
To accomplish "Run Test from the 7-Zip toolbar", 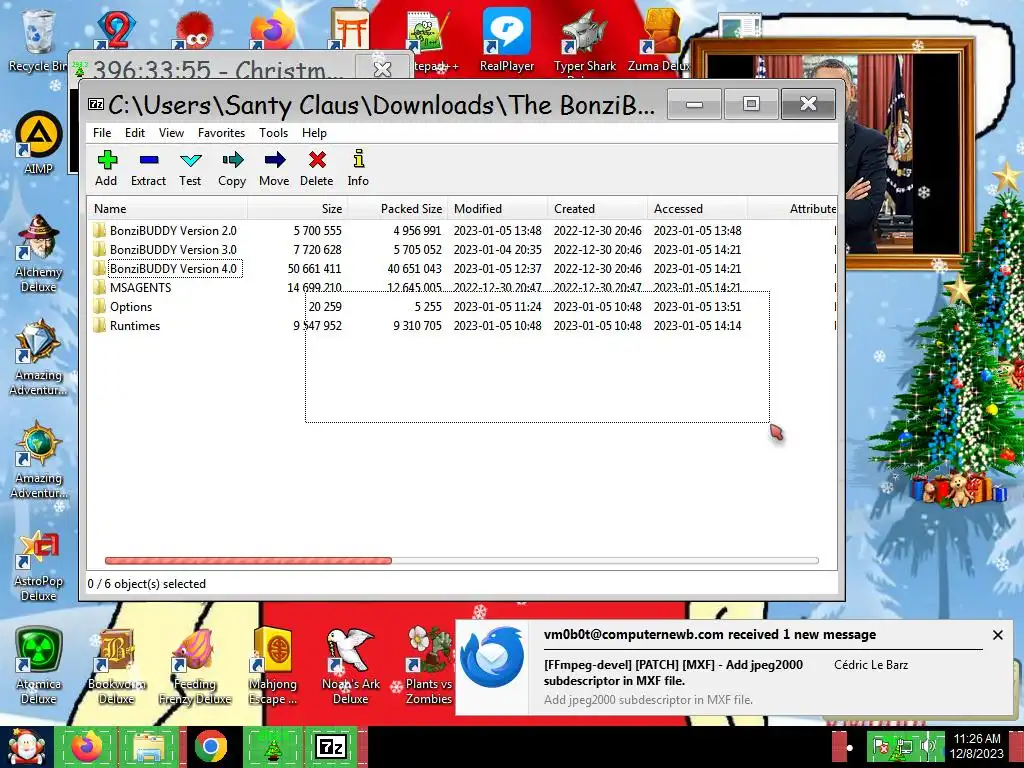I will pyautogui.click(x=190, y=168).
